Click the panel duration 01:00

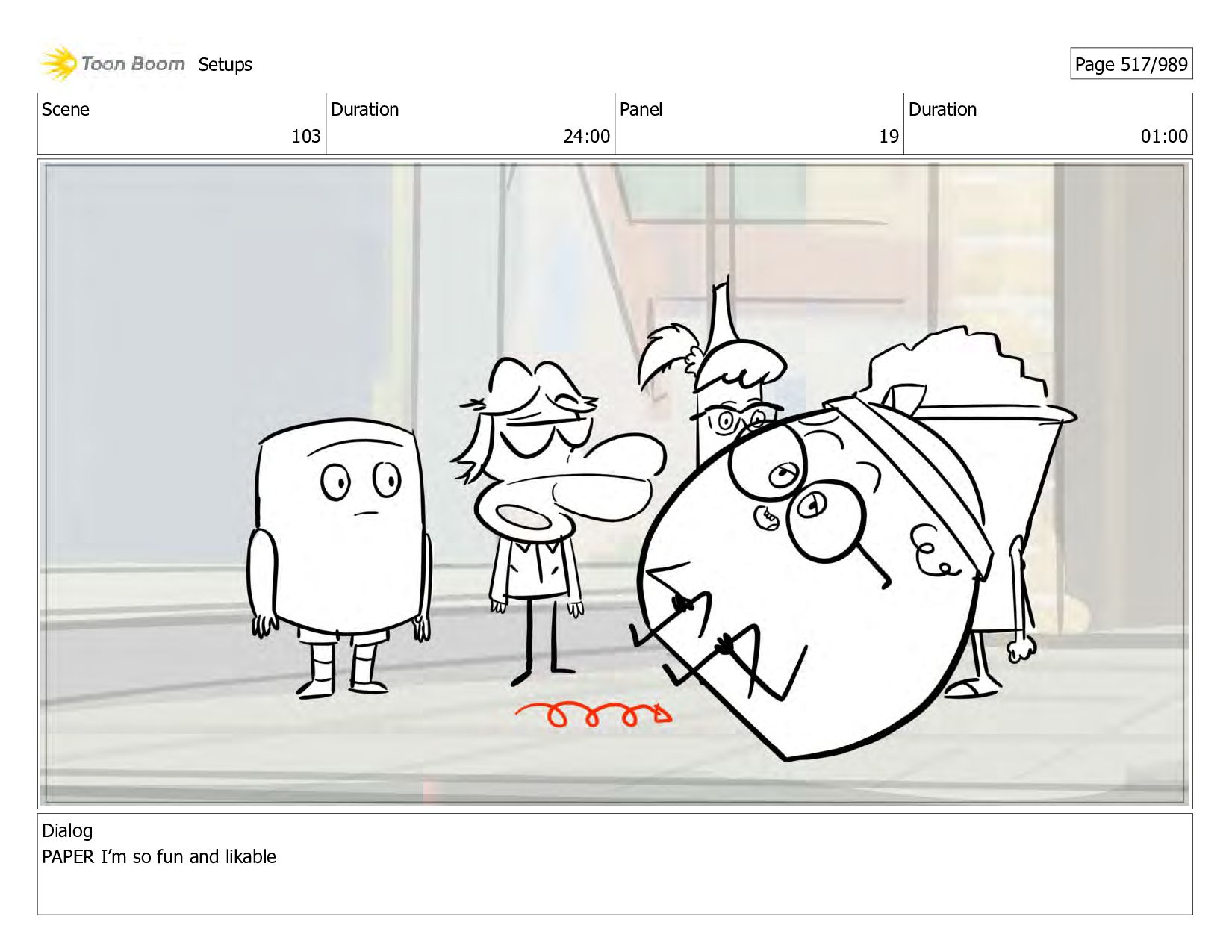(x=1164, y=136)
